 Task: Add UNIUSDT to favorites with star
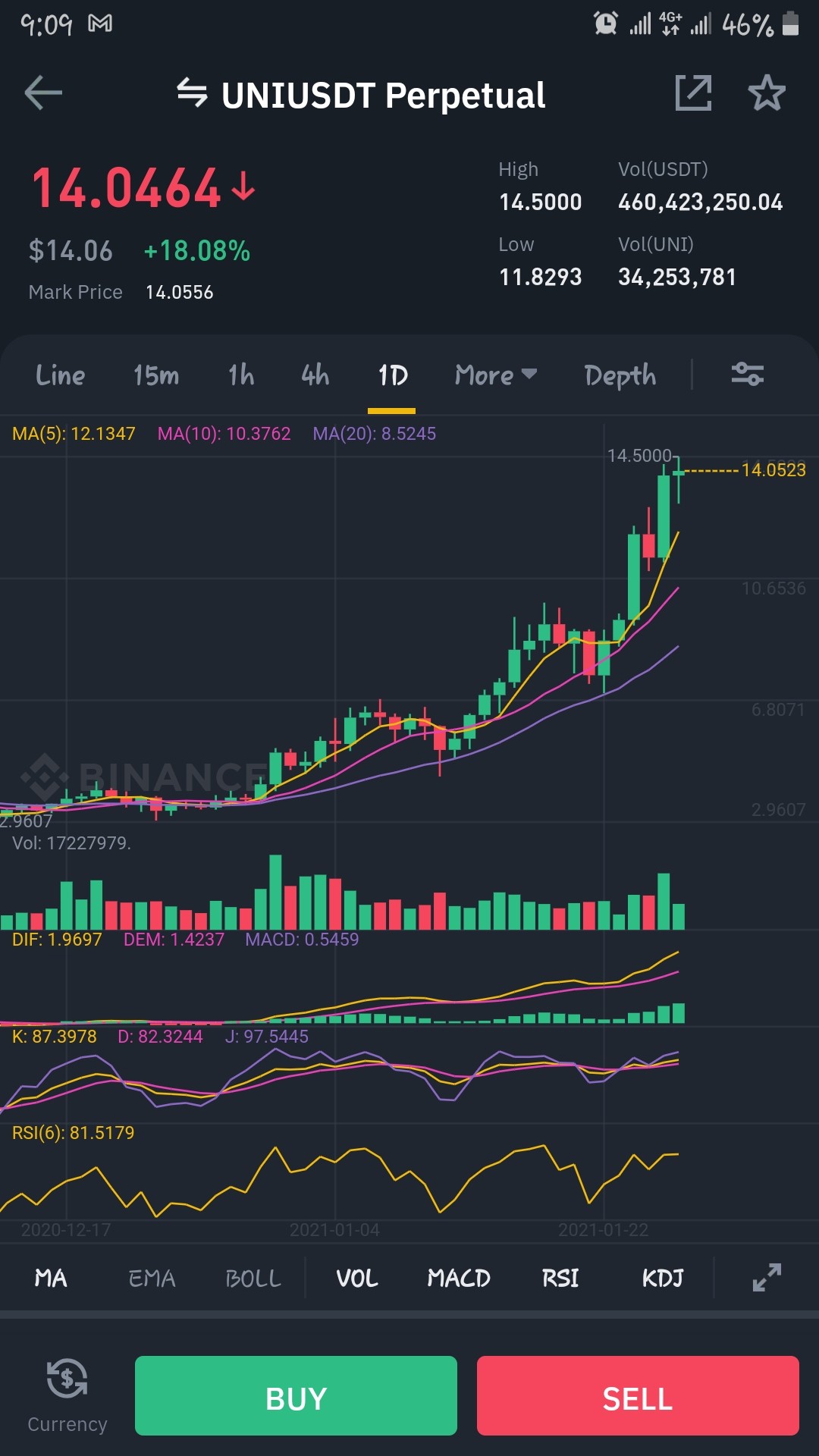[x=767, y=93]
